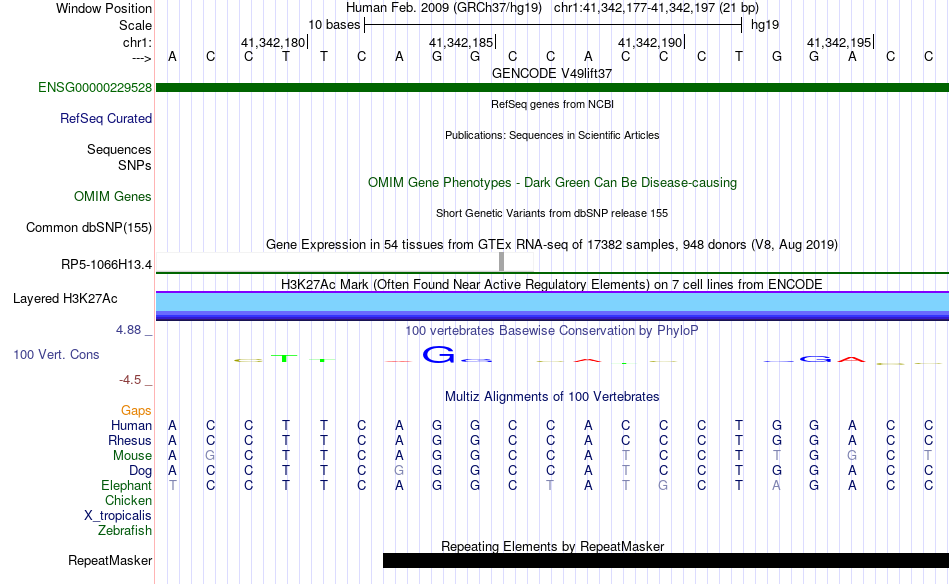The height and width of the screenshot is (584, 950).
Task: Click the Human Feb. 2009 (GRCh37/hg19) header
Action: (x=443, y=8)
